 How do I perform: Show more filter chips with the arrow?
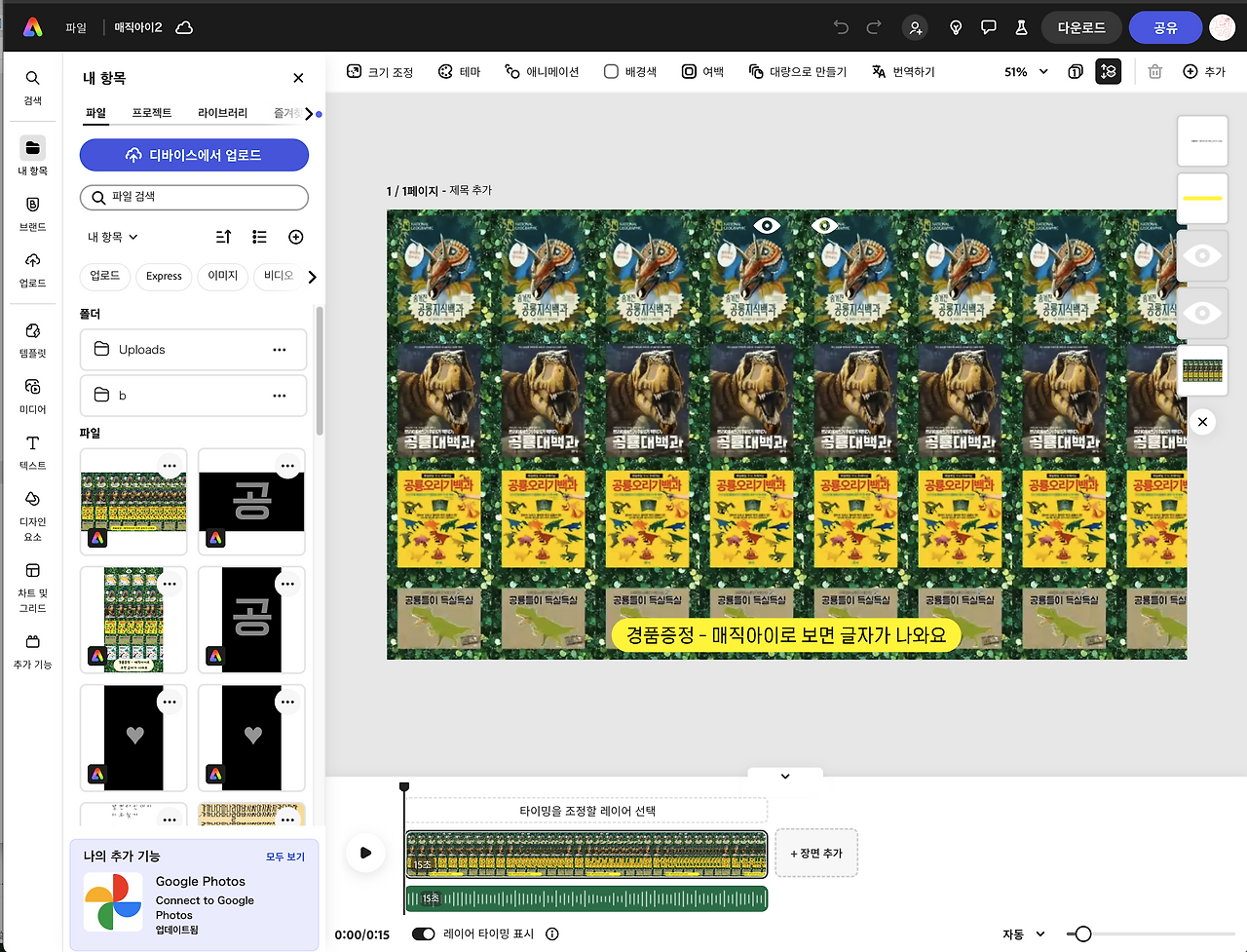coord(312,277)
